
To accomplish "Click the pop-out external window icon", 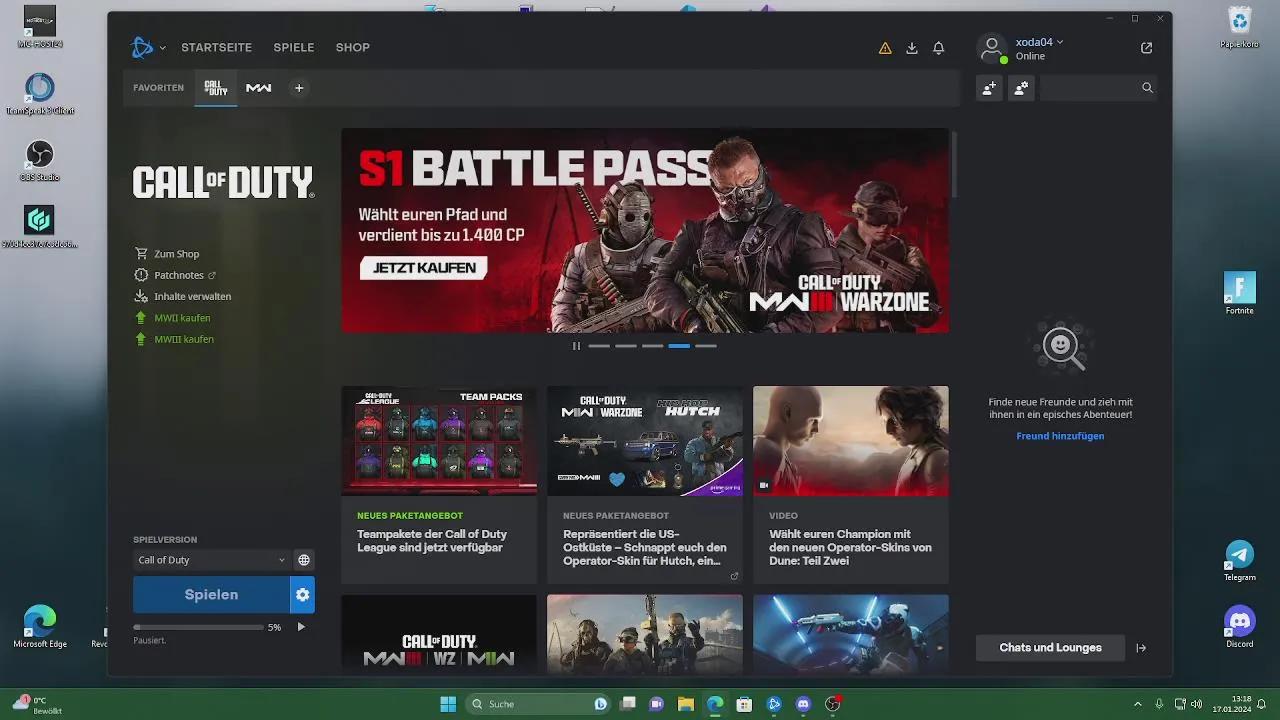I will (1147, 48).
